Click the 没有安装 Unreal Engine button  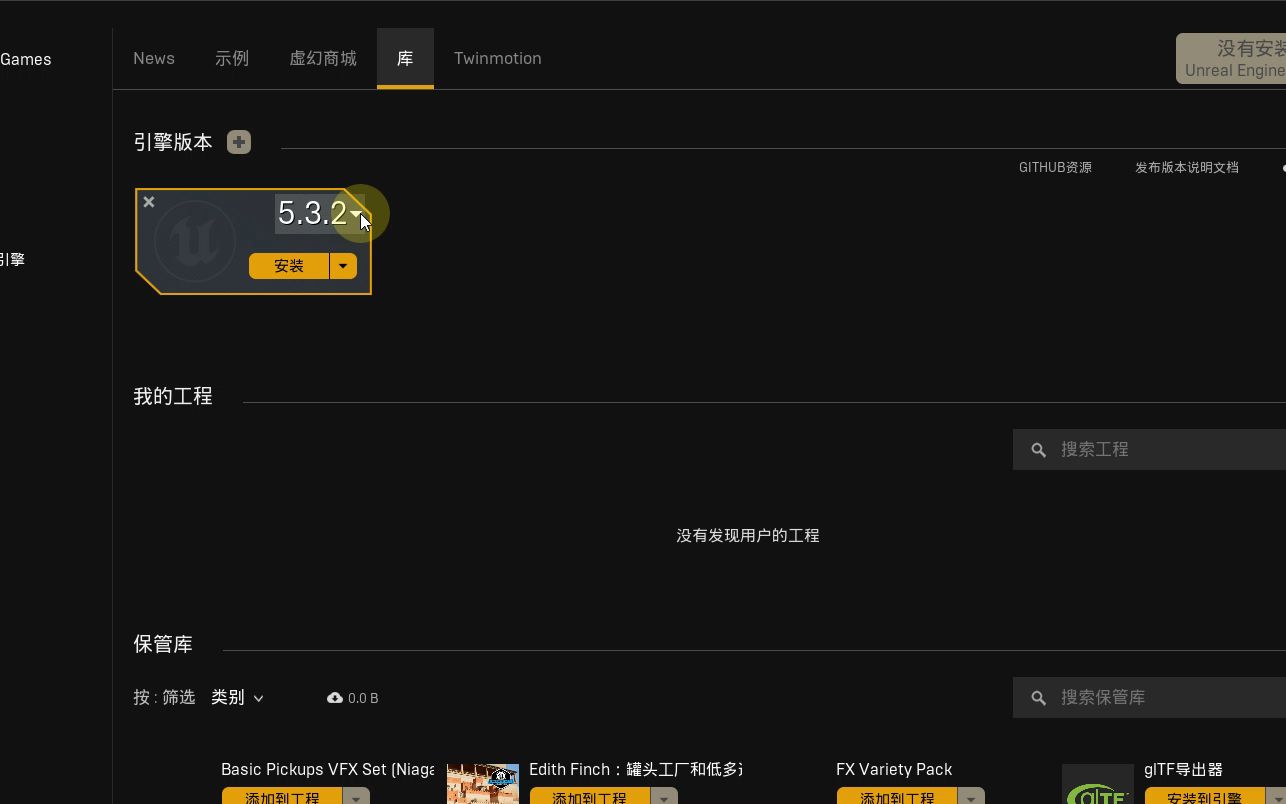click(1231, 59)
